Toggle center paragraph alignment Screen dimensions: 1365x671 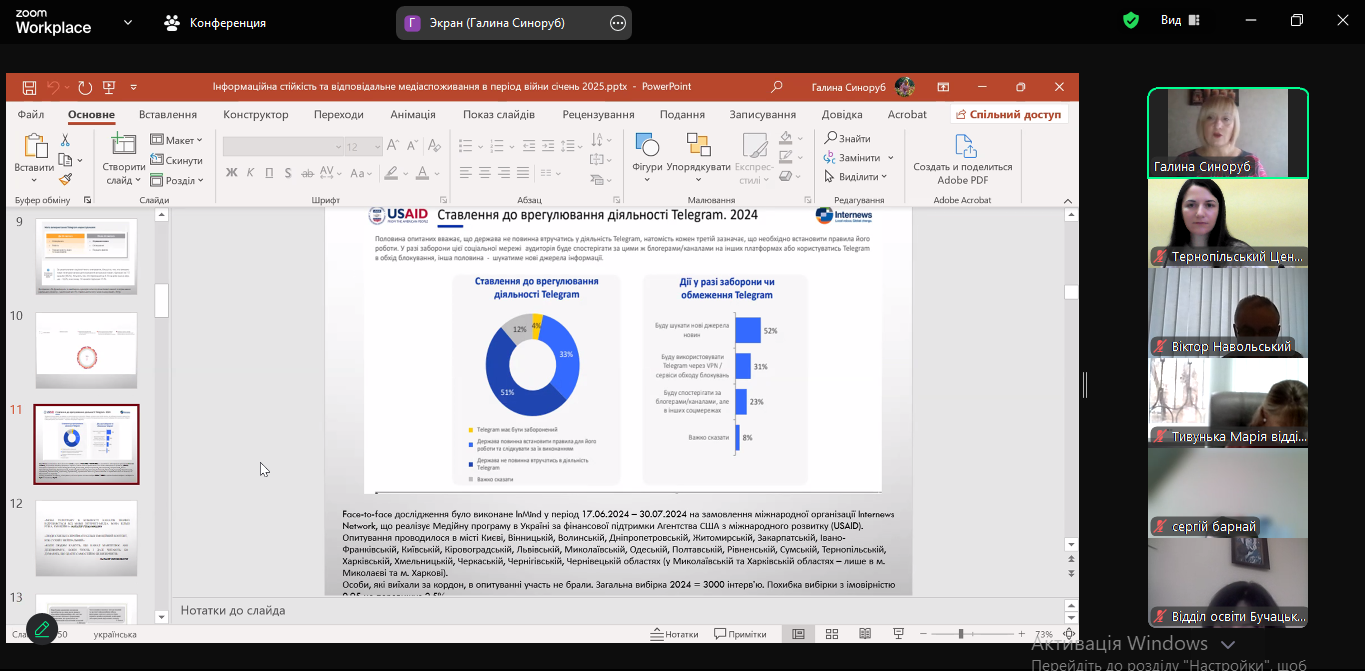[485, 173]
